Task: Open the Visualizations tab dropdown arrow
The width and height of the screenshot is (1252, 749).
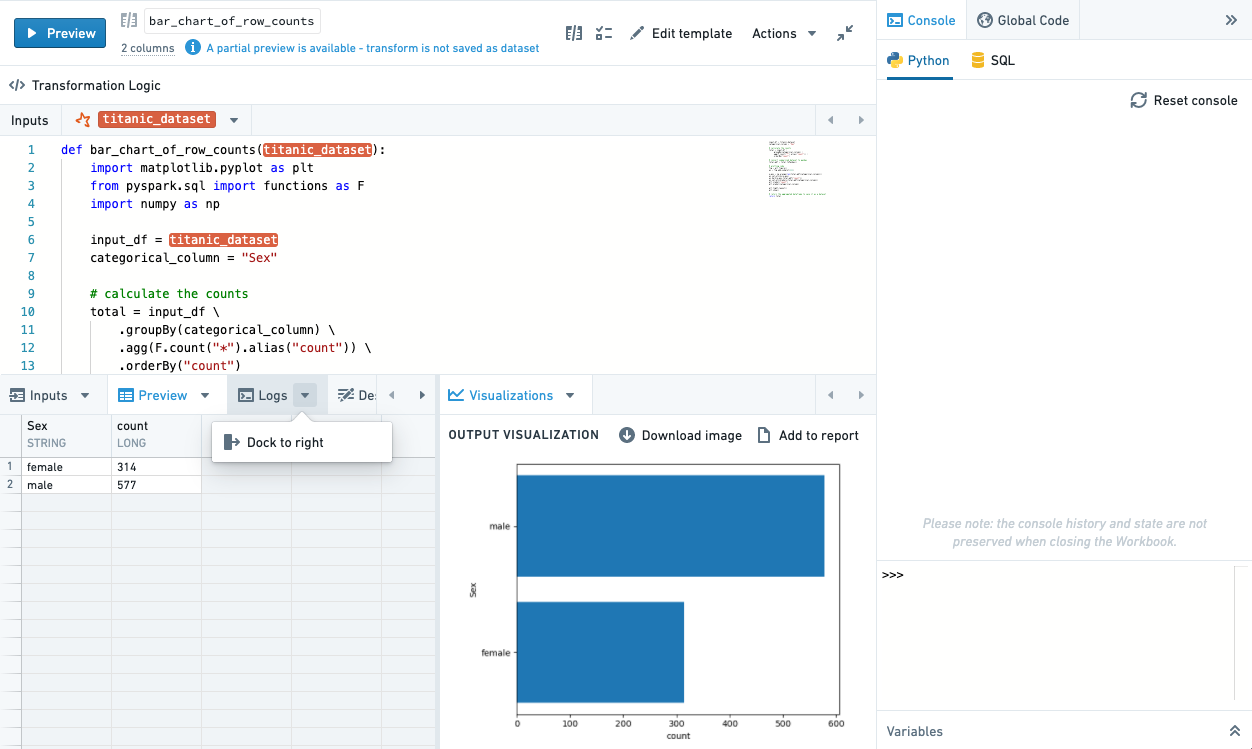Action: coord(570,395)
